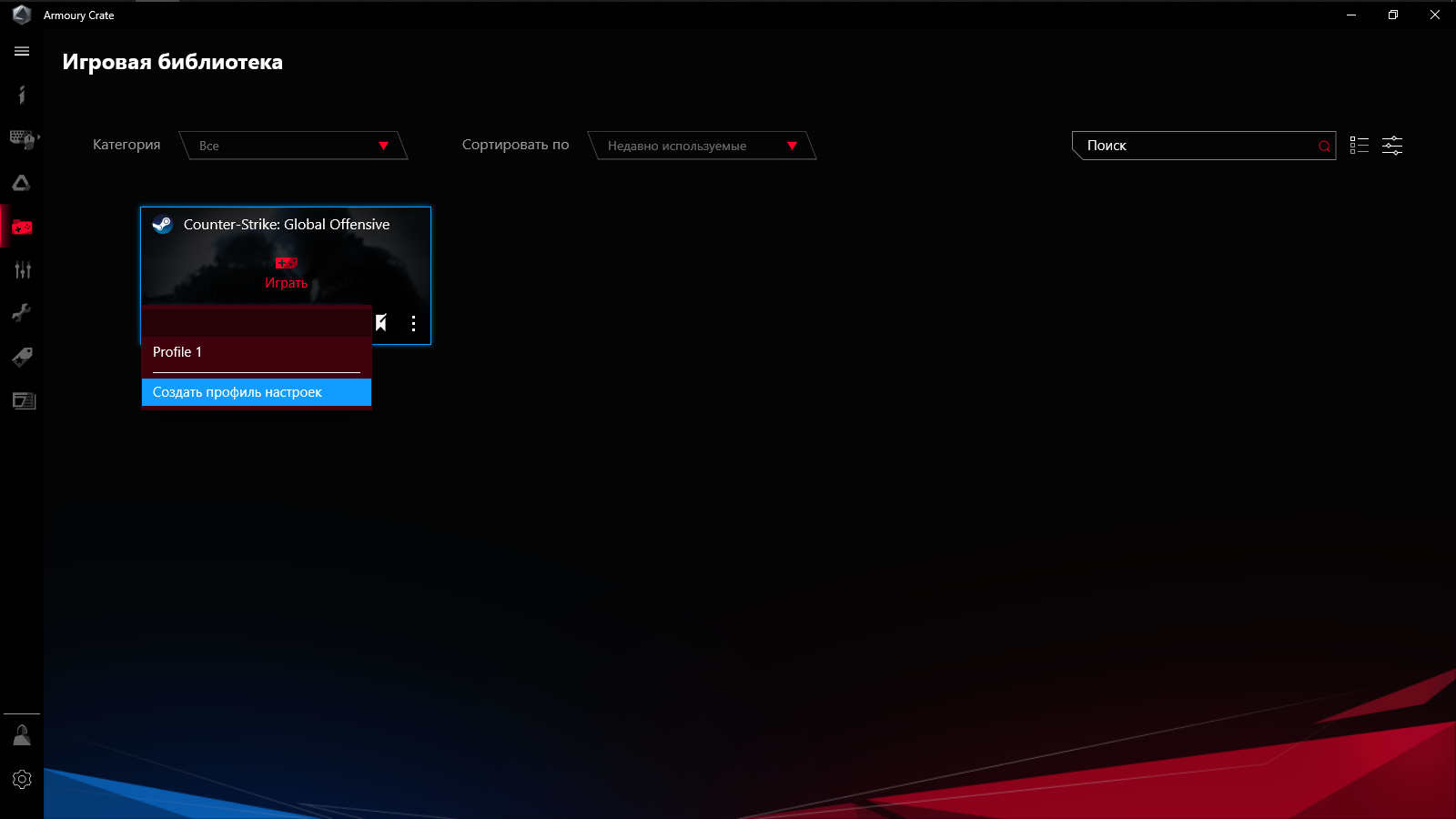1456x819 pixels.
Task: Open the news window icon in sidebar
Action: pyautogui.click(x=22, y=400)
